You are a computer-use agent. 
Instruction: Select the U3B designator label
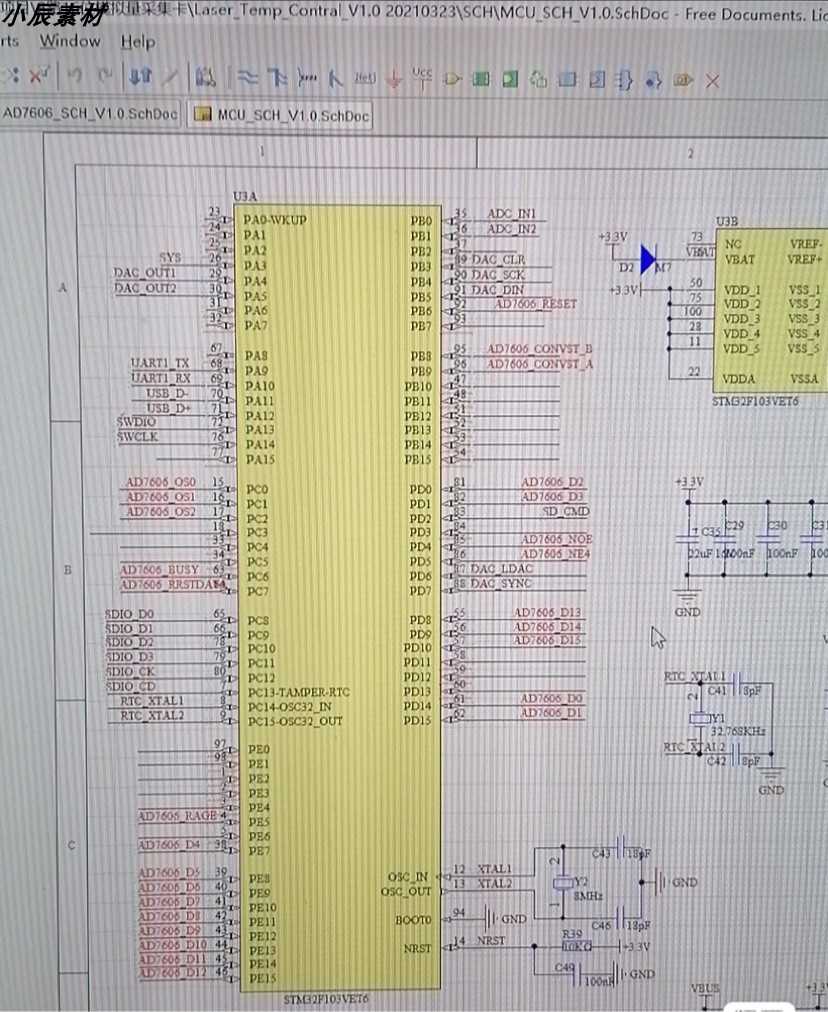727,221
